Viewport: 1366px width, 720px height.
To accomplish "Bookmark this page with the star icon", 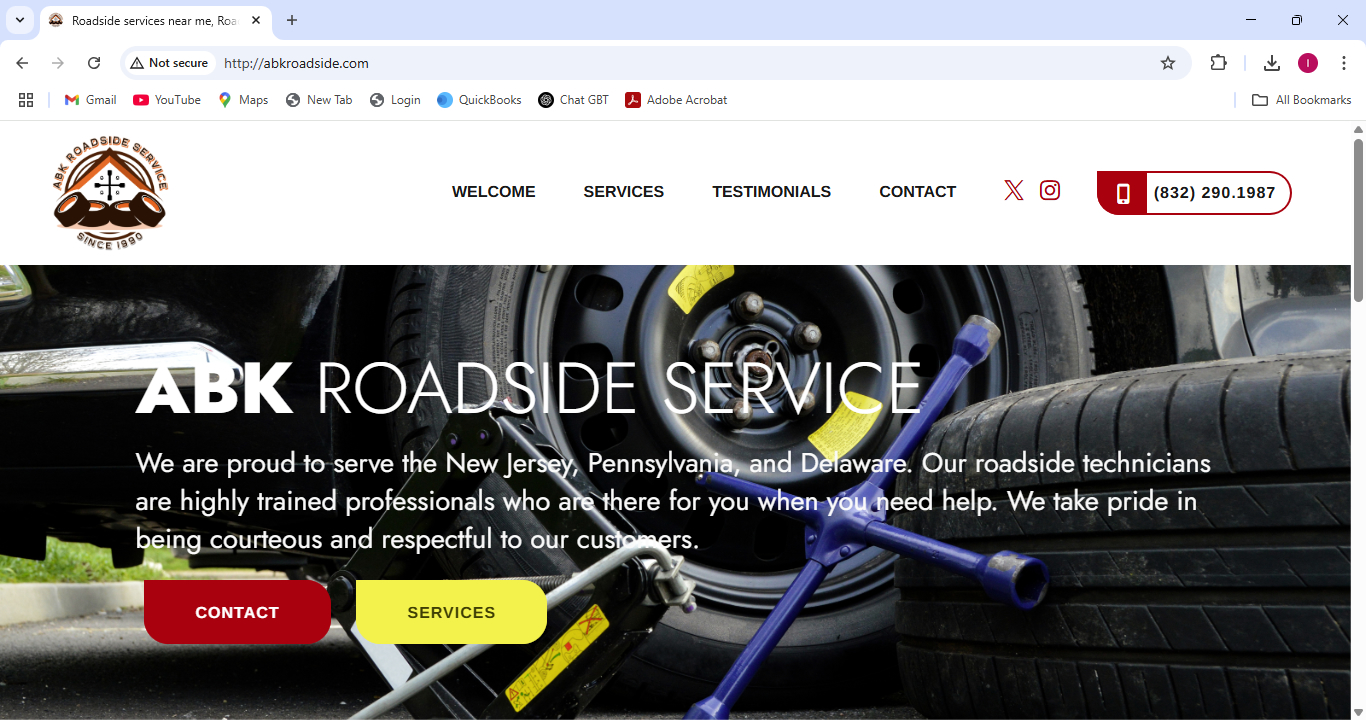I will point(1168,63).
